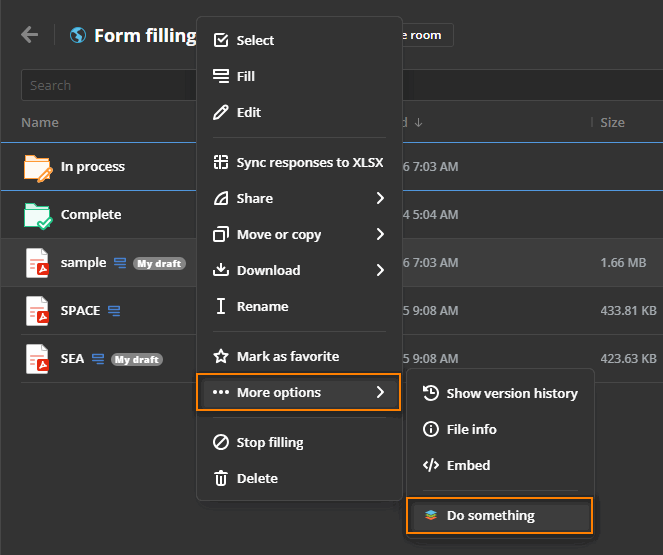Click the room button in header
The image size is (663, 555).
[x=427, y=35]
